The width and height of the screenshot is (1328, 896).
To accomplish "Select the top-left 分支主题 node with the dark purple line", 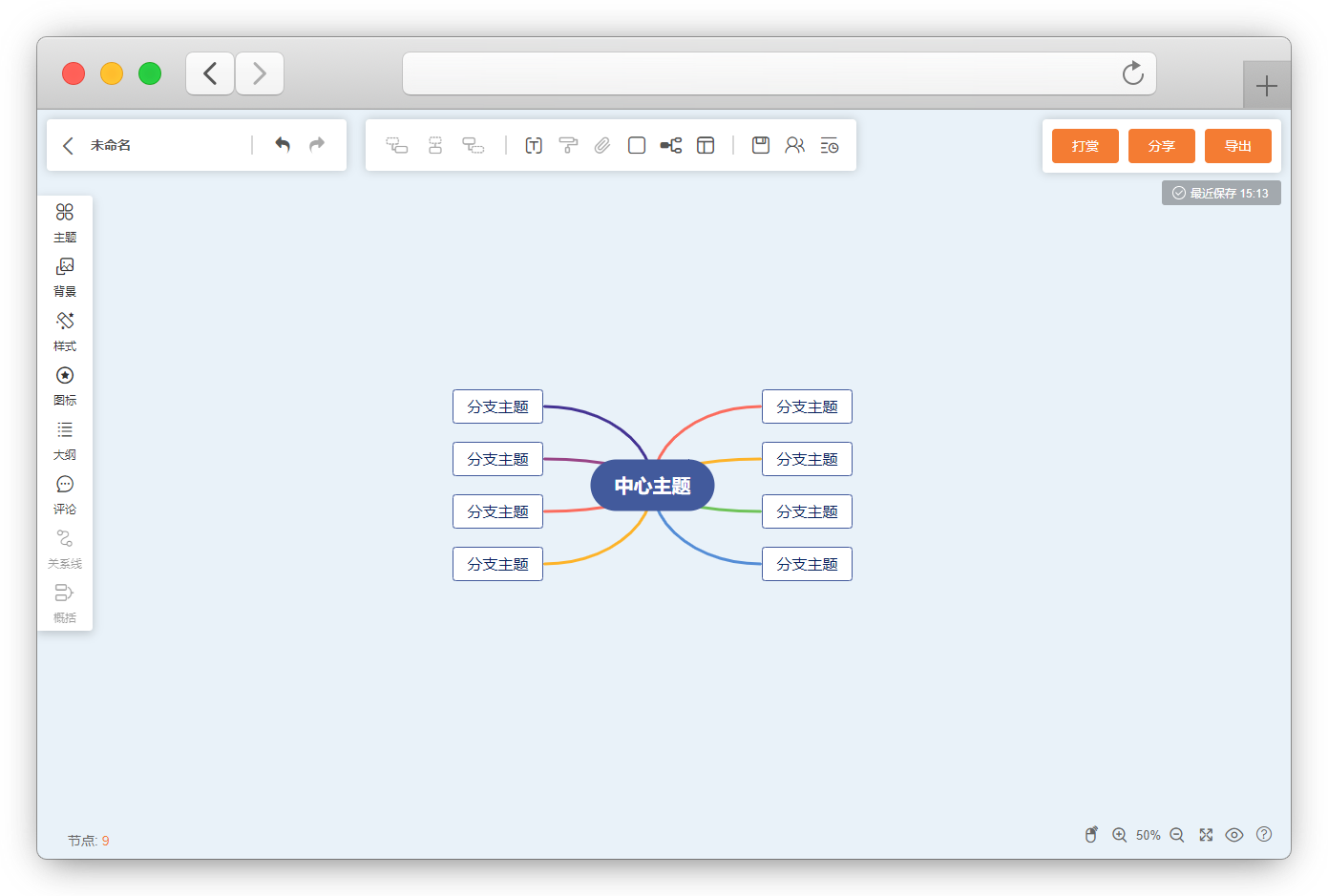I will [x=497, y=406].
